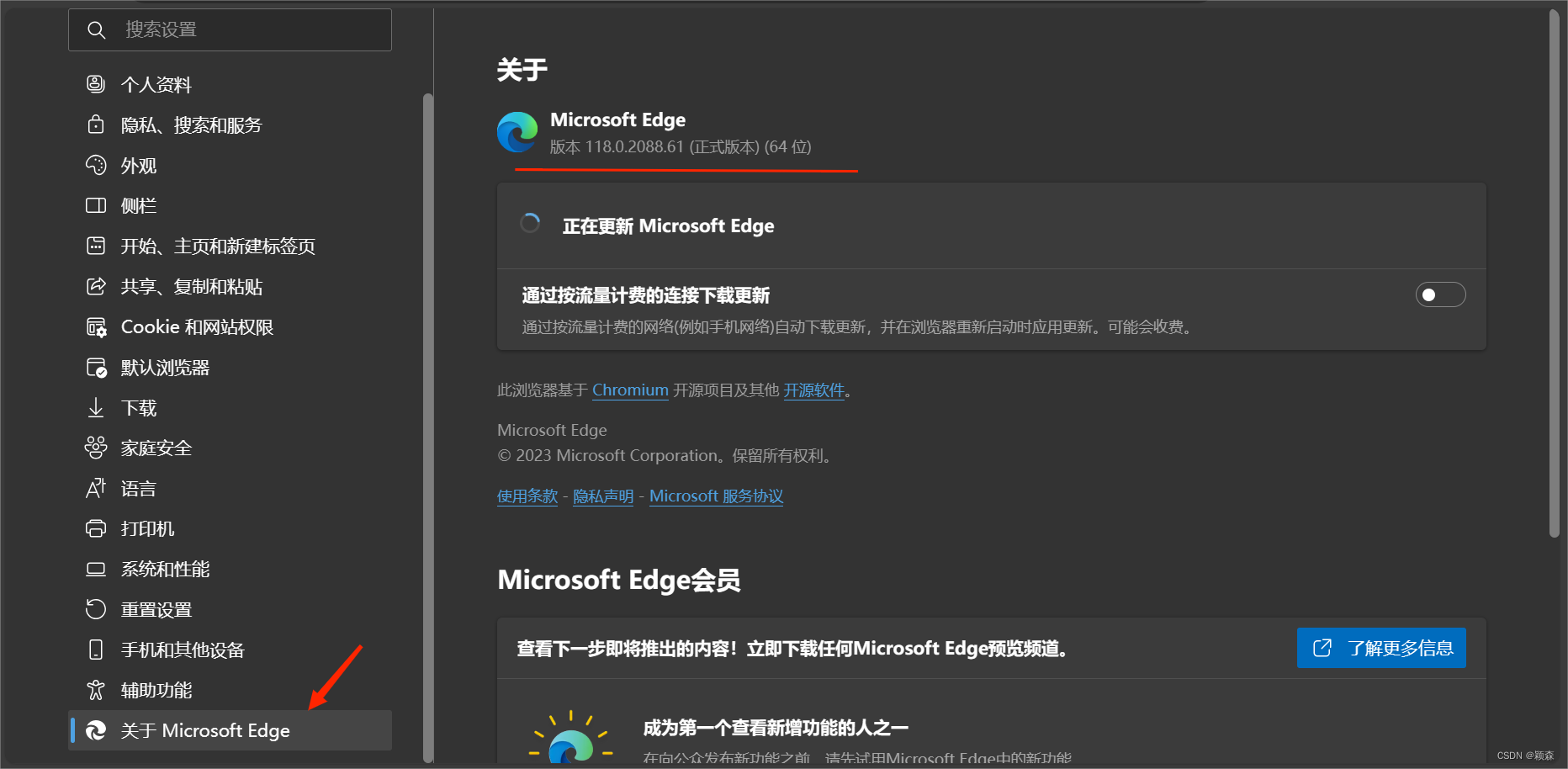Click the share icon for 共享、复制和粘贴

[96, 286]
